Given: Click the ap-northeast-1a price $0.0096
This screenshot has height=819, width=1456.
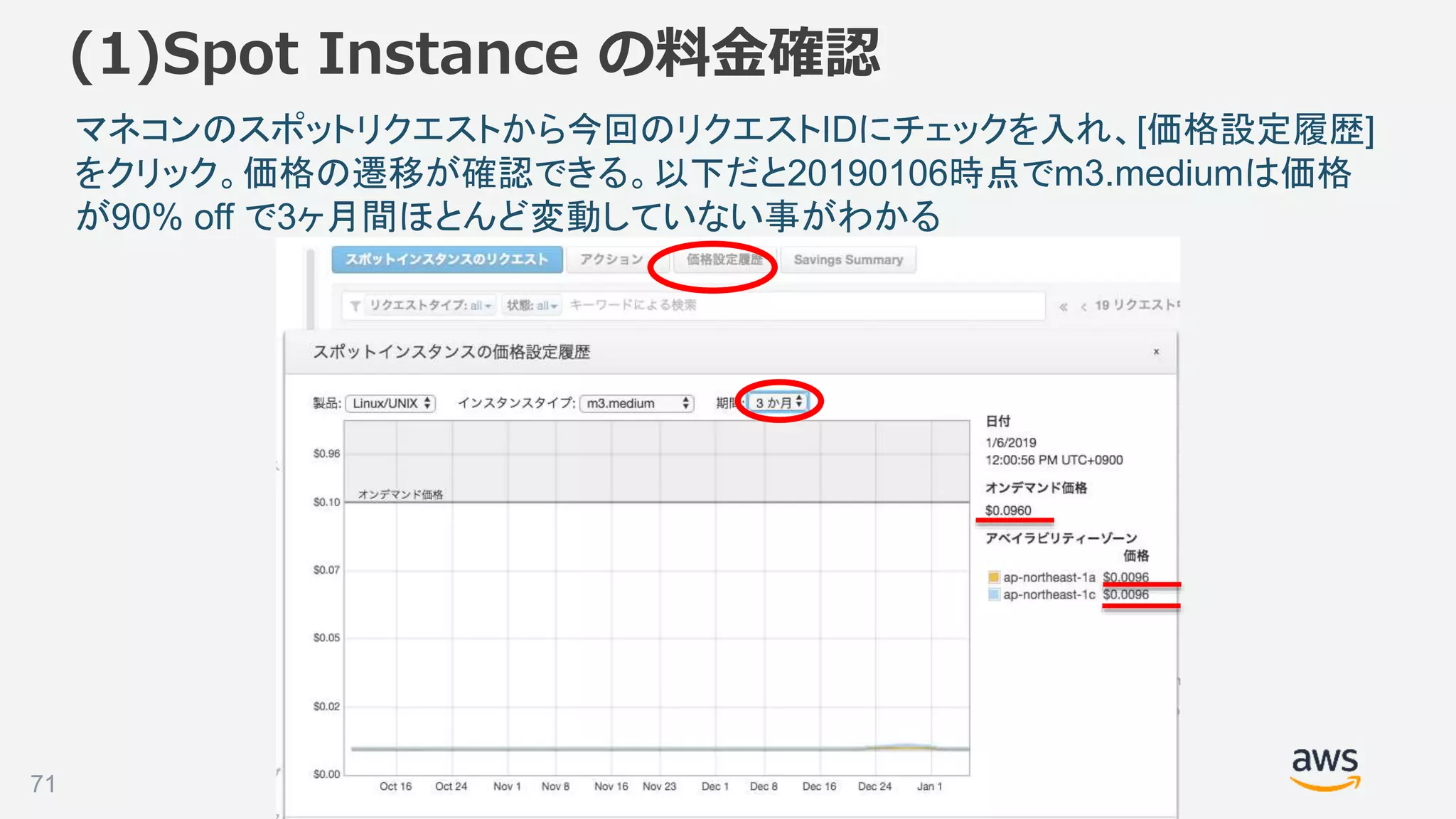Looking at the screenshot, I should [x=1126, y=577].
